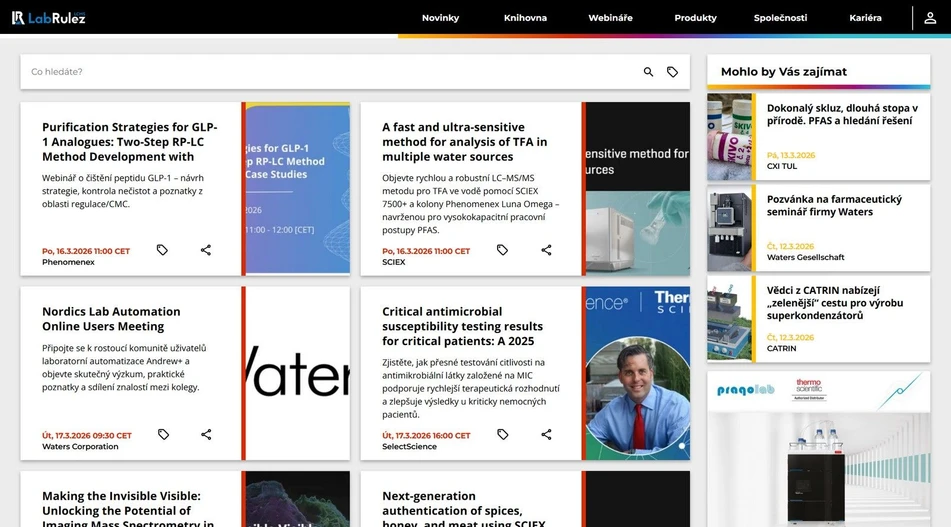Click tag icon on GLP-1 Purification webinar card
The image size is (951, 527).
coord(162,250)
